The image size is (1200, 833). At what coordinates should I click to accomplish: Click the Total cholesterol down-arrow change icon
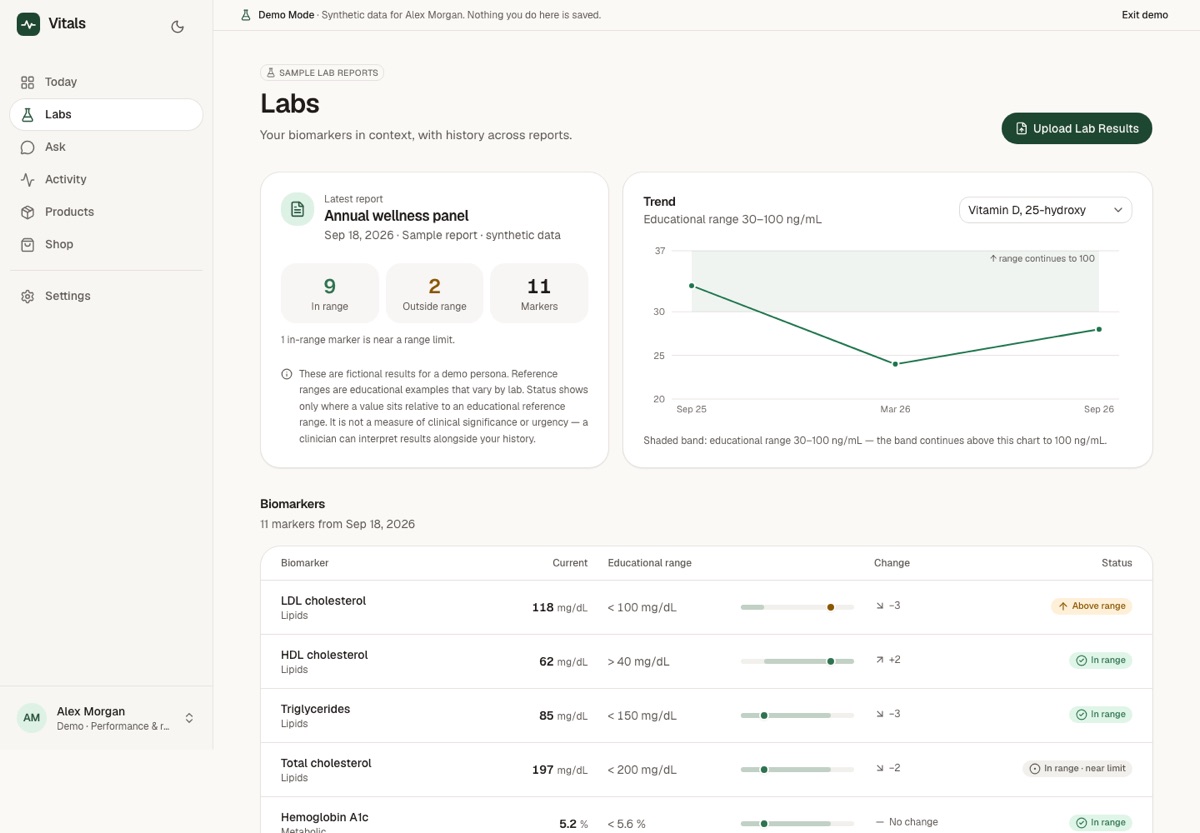tap(880, 768)
